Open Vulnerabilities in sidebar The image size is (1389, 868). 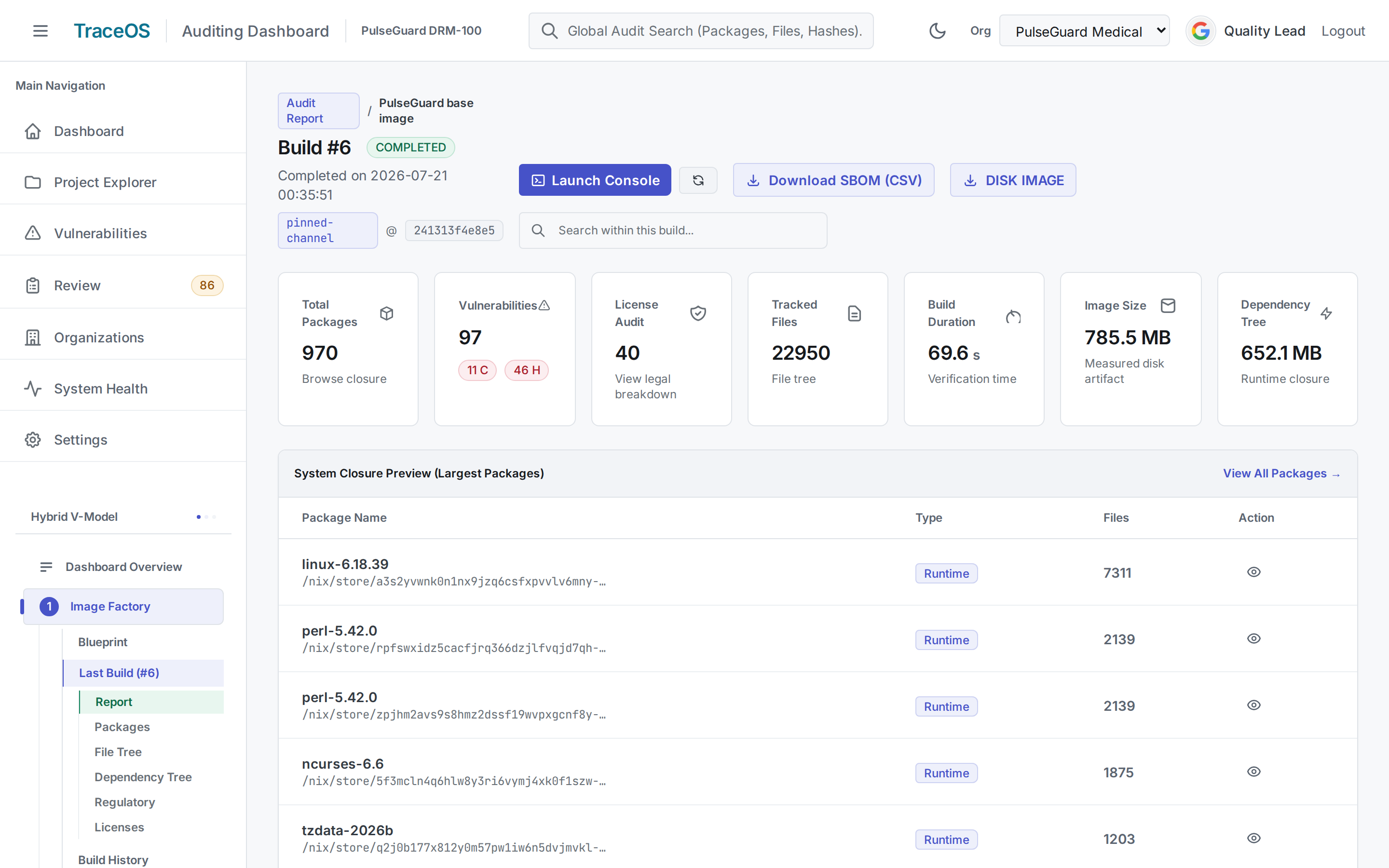[123, 233]
